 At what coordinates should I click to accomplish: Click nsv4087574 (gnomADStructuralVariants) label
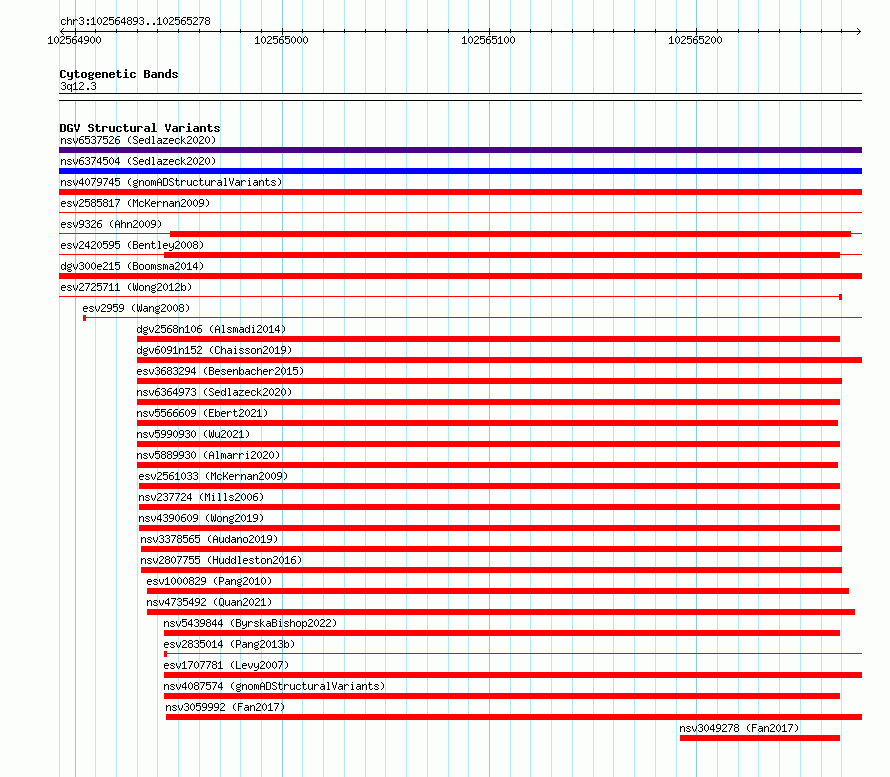click(x=274, y=686)
